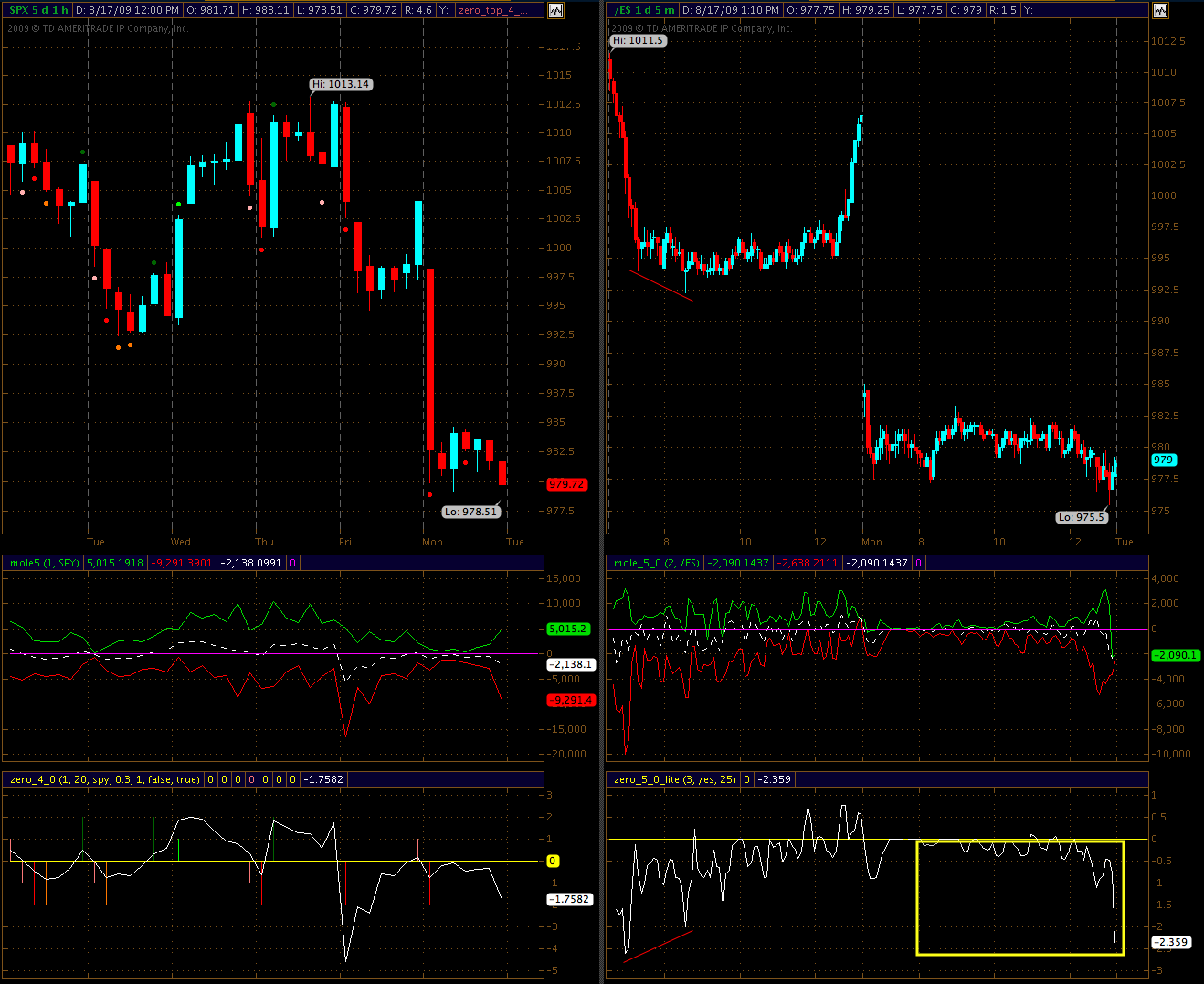Open the zero_4_0 study title label
The image size is (1204, 984).
click(104, 779)
